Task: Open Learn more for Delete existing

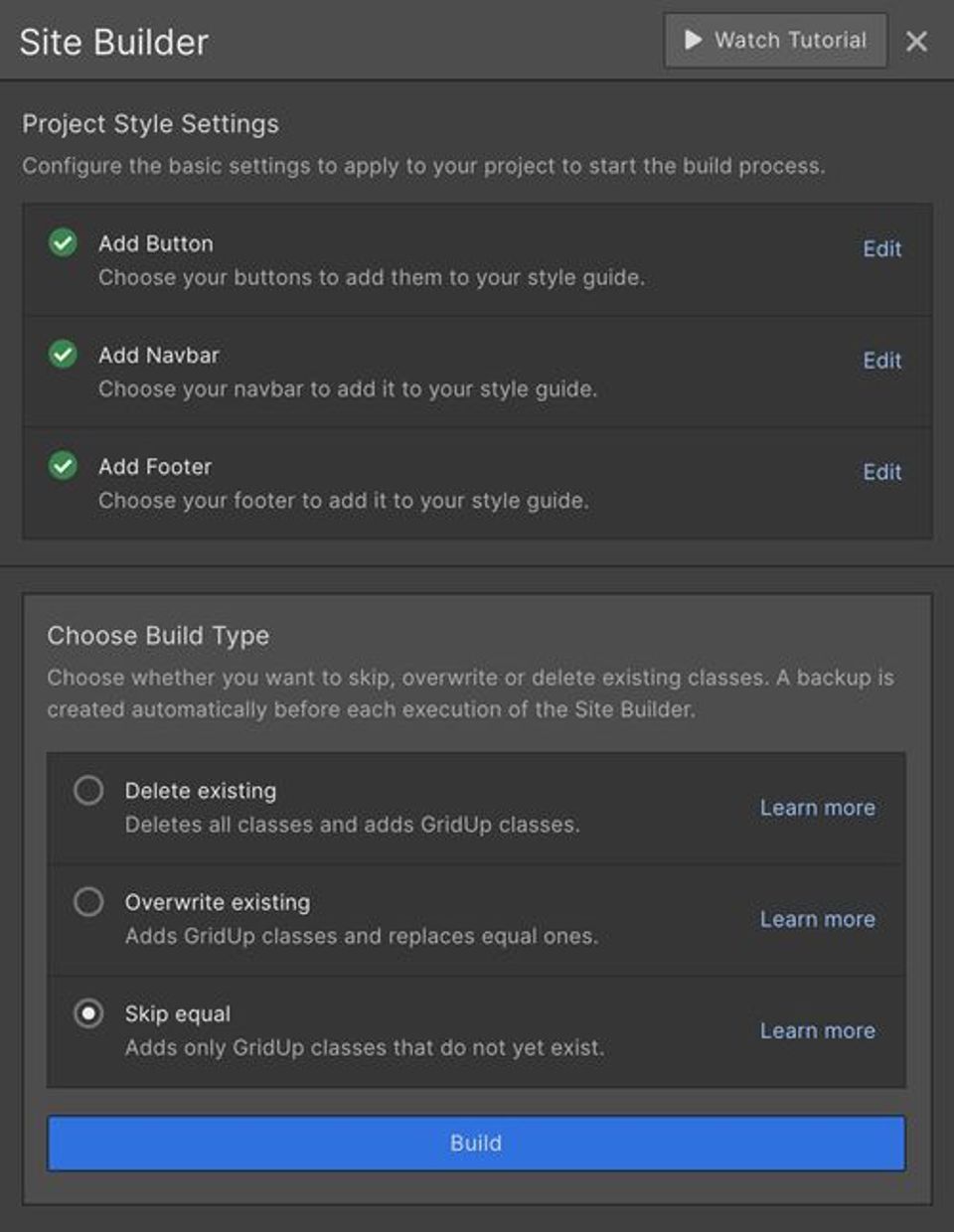Action: (x=817, y=808)
